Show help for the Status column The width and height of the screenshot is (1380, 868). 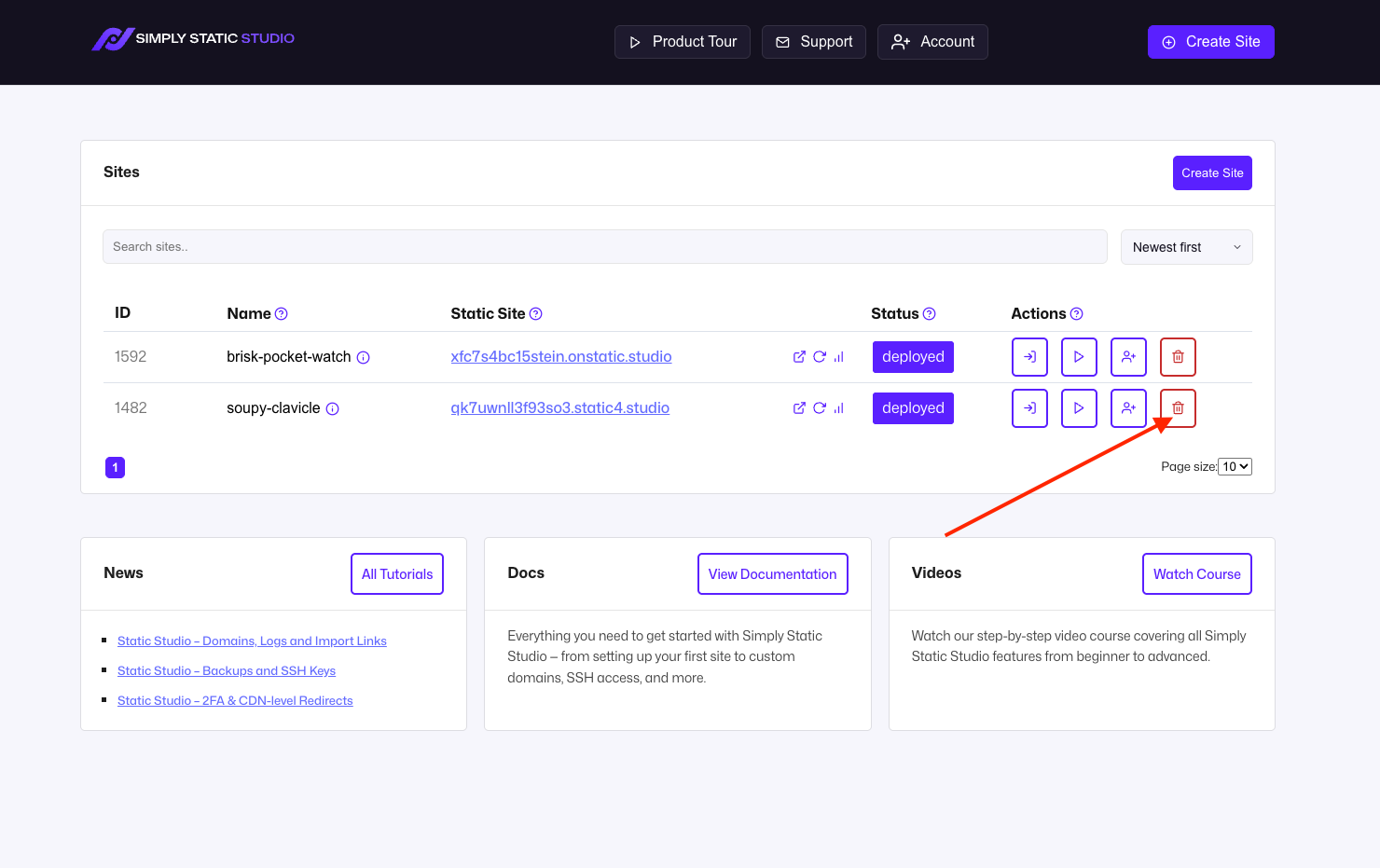930,314
